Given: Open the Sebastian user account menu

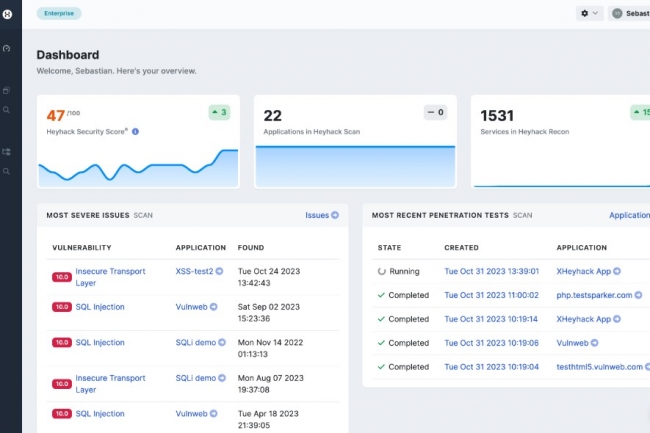Looking at the screenshot, I should [630, 13].
